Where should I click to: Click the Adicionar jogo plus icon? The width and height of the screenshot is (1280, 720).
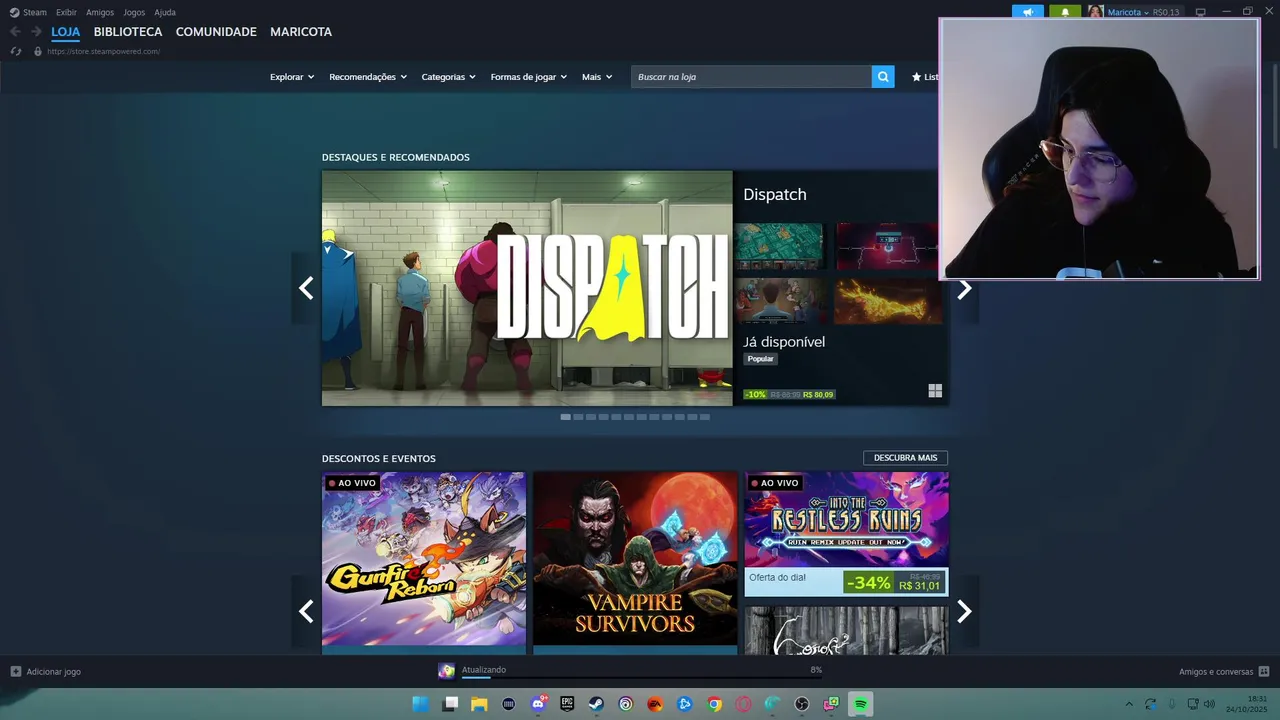pos(15,672)
